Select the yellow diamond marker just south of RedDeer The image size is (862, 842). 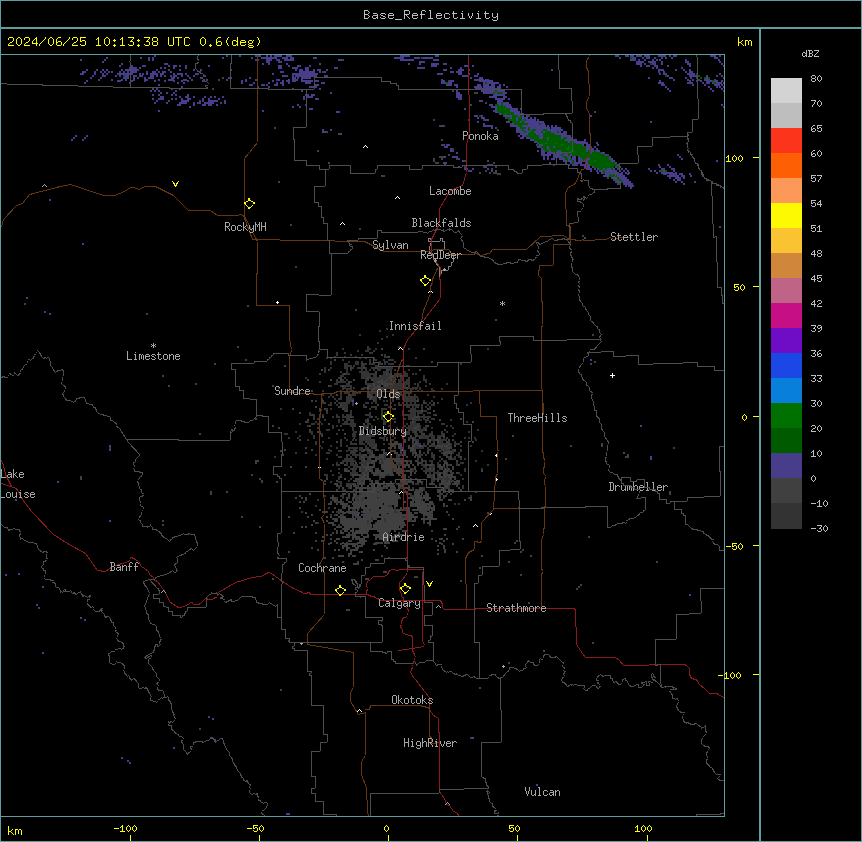coord(425,281)
